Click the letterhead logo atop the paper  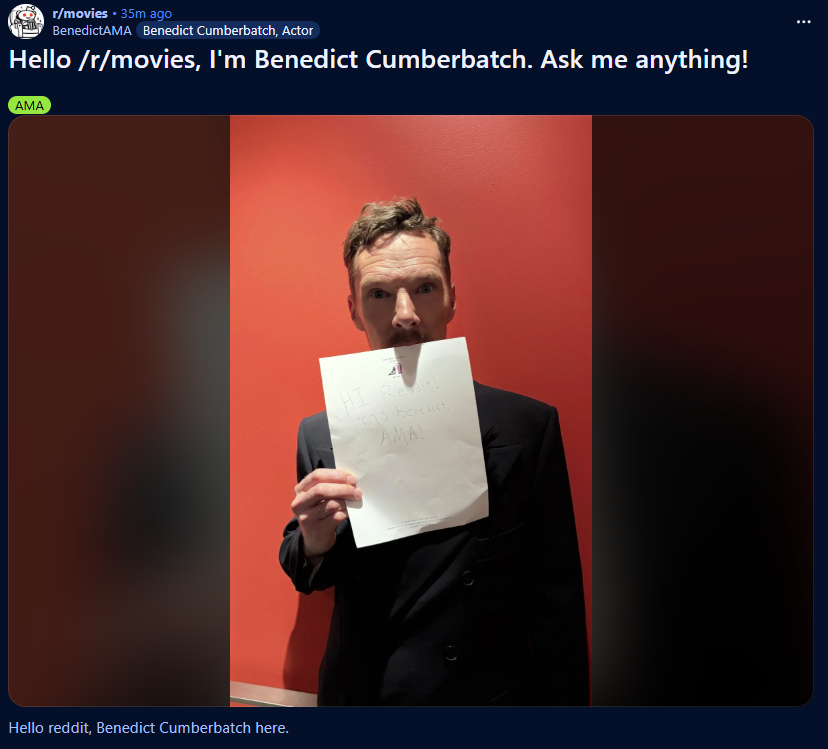click(396, 368)
